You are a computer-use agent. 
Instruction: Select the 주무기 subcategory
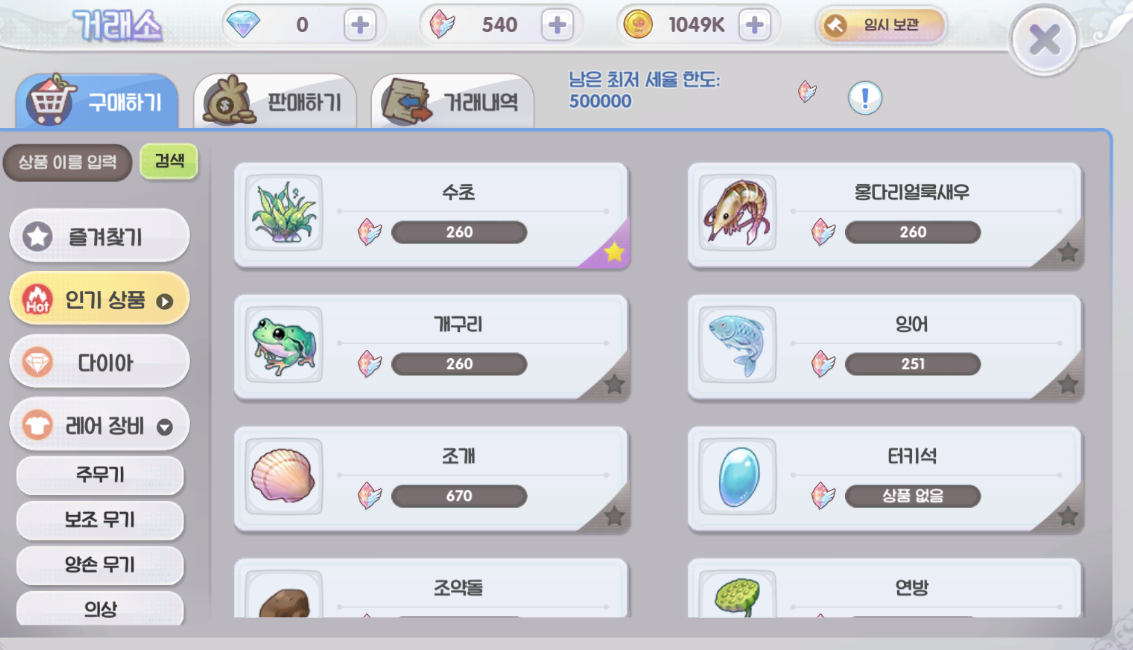click(x=100, y=474)
